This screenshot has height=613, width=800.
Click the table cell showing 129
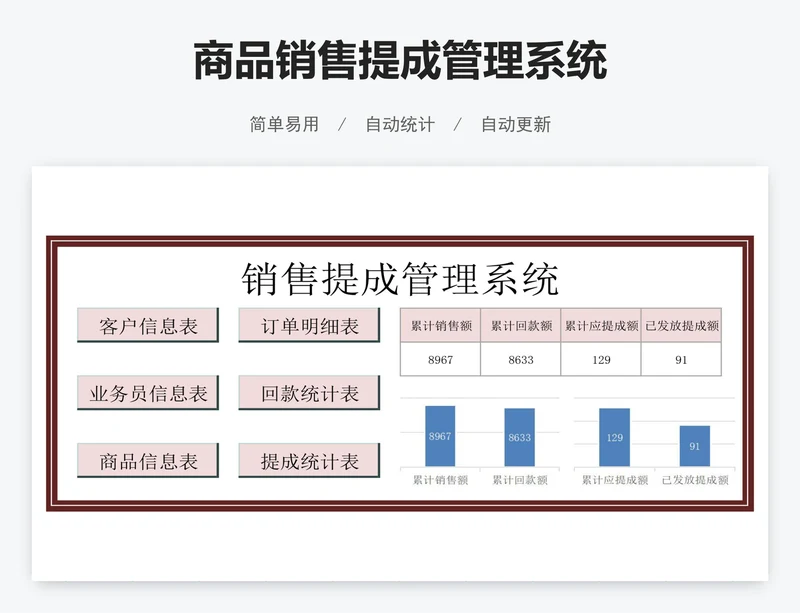[601, 359]
